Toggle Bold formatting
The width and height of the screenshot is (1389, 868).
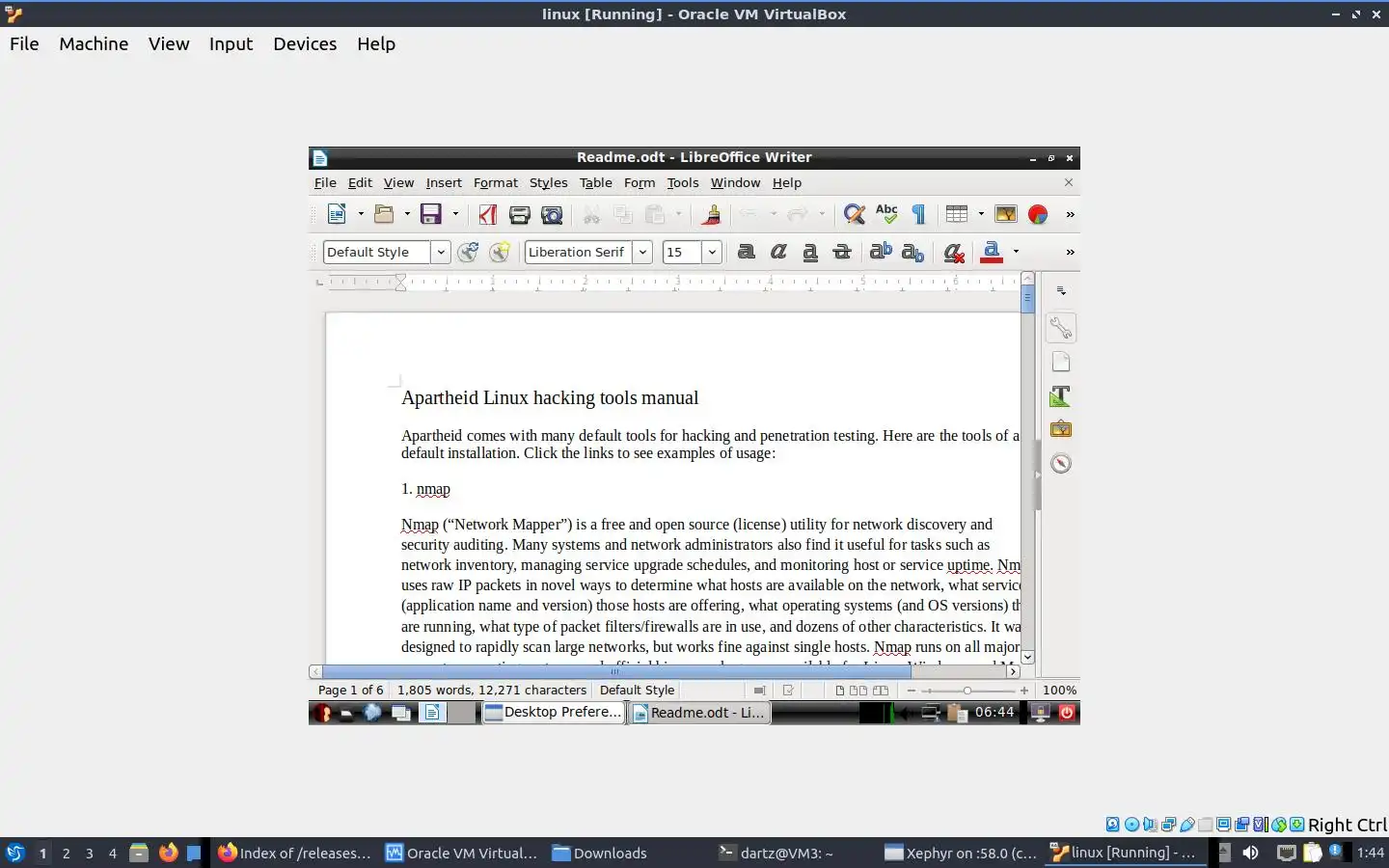point(746,252)
